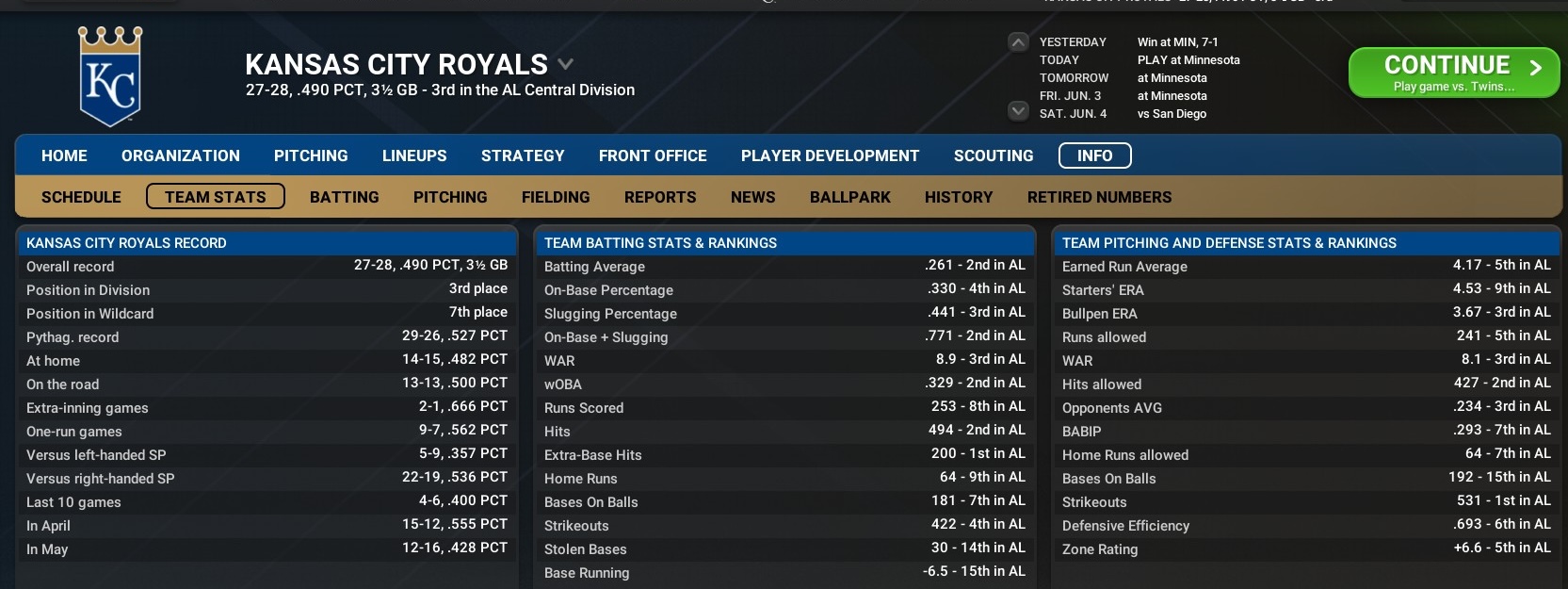Viewport: 1568px width, 589px height.
Task: Click the 'Pythag. record' row
Action: [267, 336]
